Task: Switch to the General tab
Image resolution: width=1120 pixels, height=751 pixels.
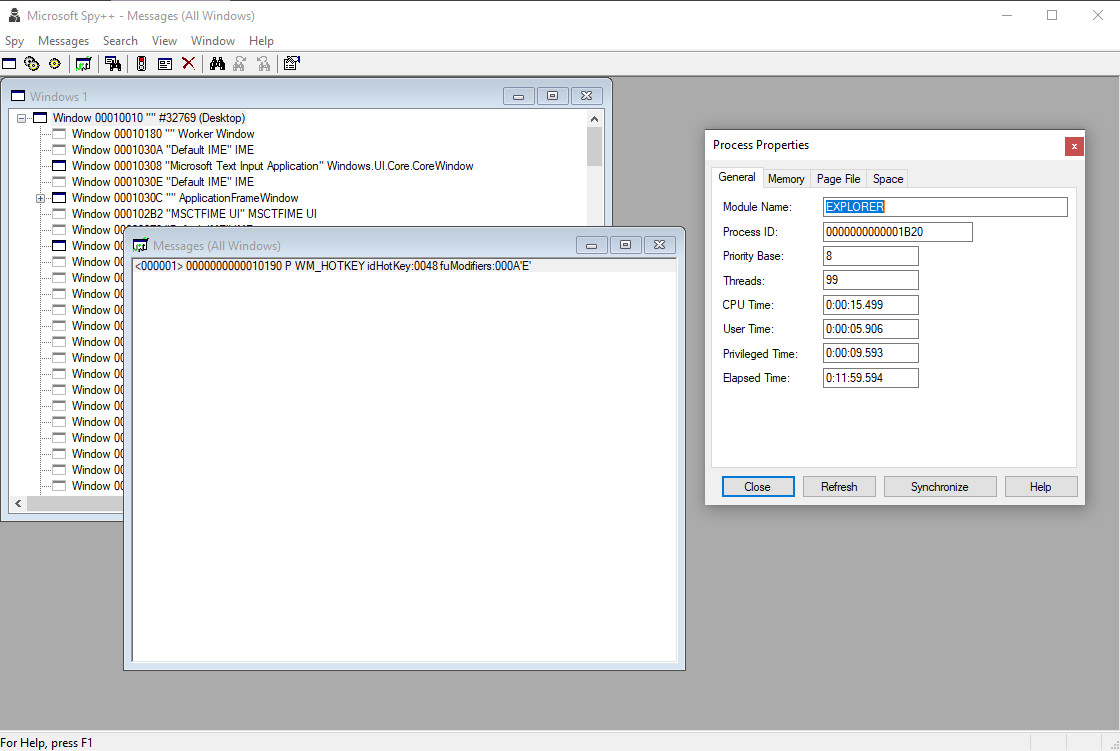Action: pyautogui.click(x=737, y=177)
